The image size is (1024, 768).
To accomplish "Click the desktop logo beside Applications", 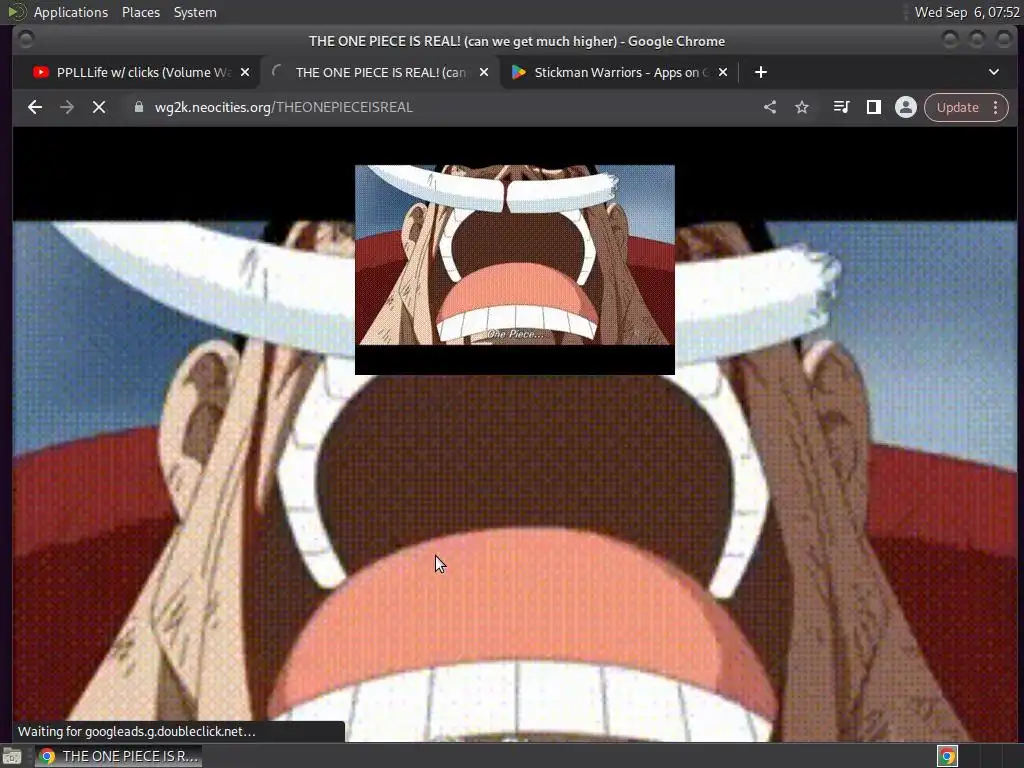I will pyautogui.click(x=16, y=12).
